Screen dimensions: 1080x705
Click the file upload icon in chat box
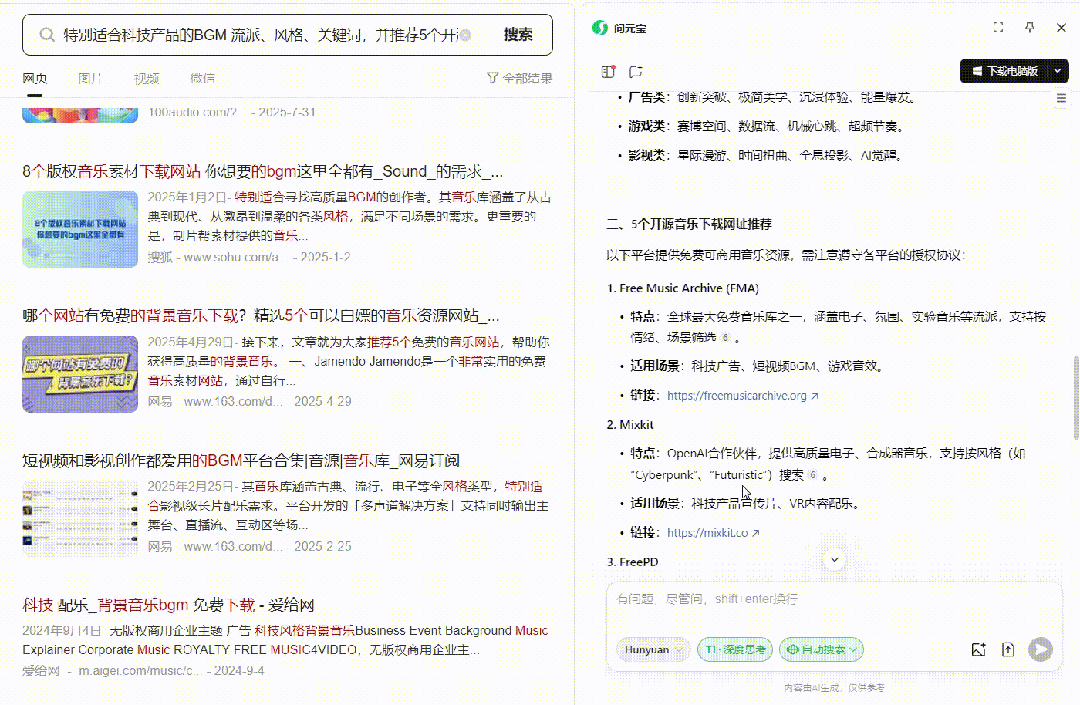point(1008,650)
